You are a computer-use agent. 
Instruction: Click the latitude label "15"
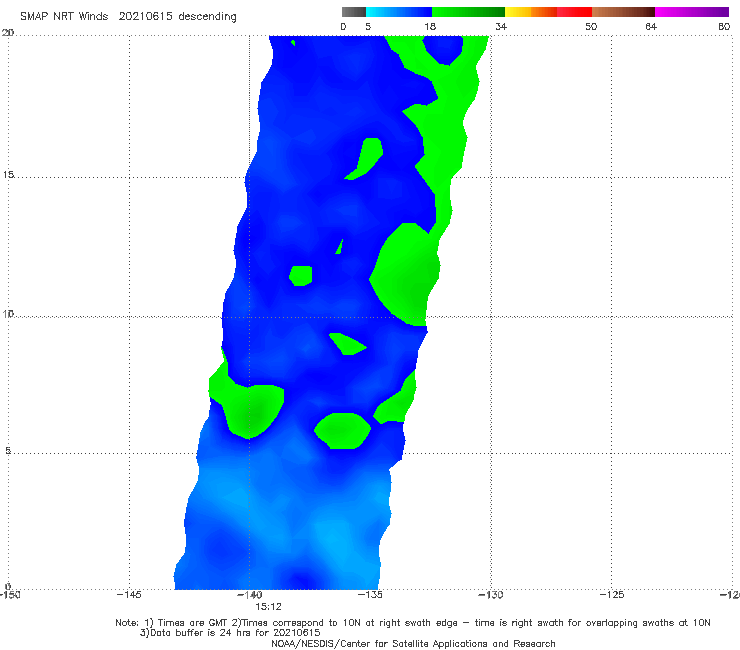[x=8, y=175]
